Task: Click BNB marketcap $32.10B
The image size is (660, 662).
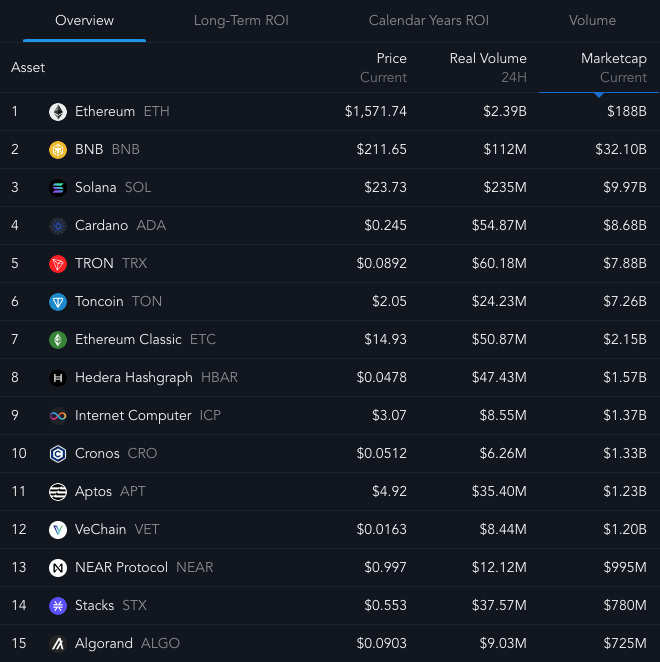Action: click(x=621, y=149)
